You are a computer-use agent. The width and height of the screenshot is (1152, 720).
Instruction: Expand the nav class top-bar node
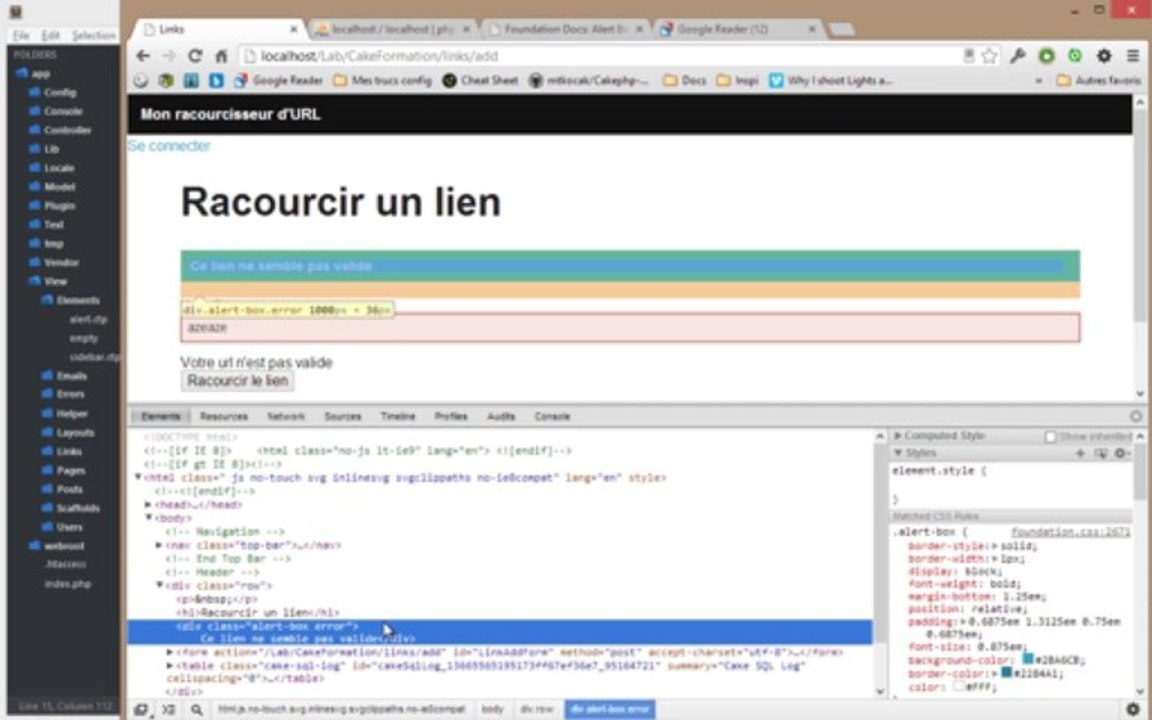point(159,545)
